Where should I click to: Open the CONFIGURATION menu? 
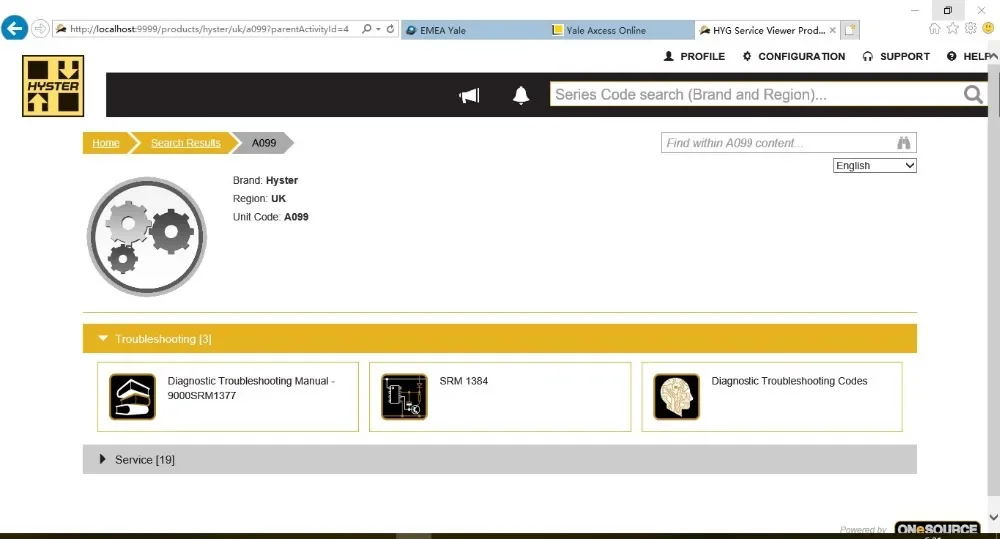coord(793,56)
